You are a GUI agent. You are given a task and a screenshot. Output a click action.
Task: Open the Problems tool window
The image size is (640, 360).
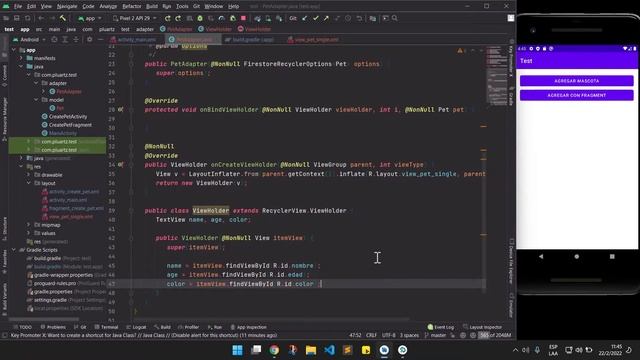coord(53,327)
